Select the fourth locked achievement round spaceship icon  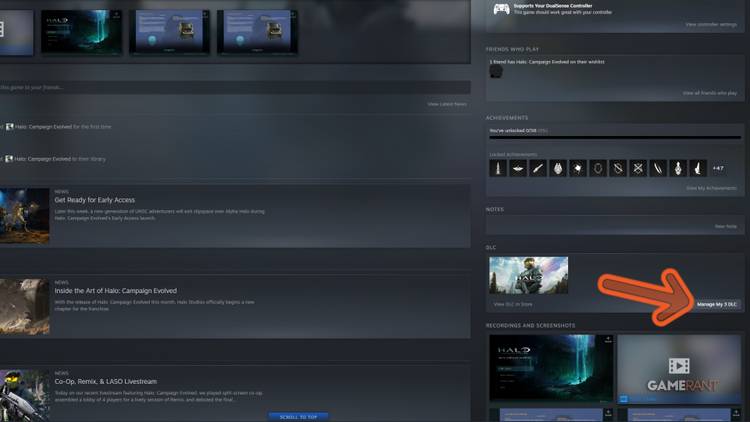558,168
